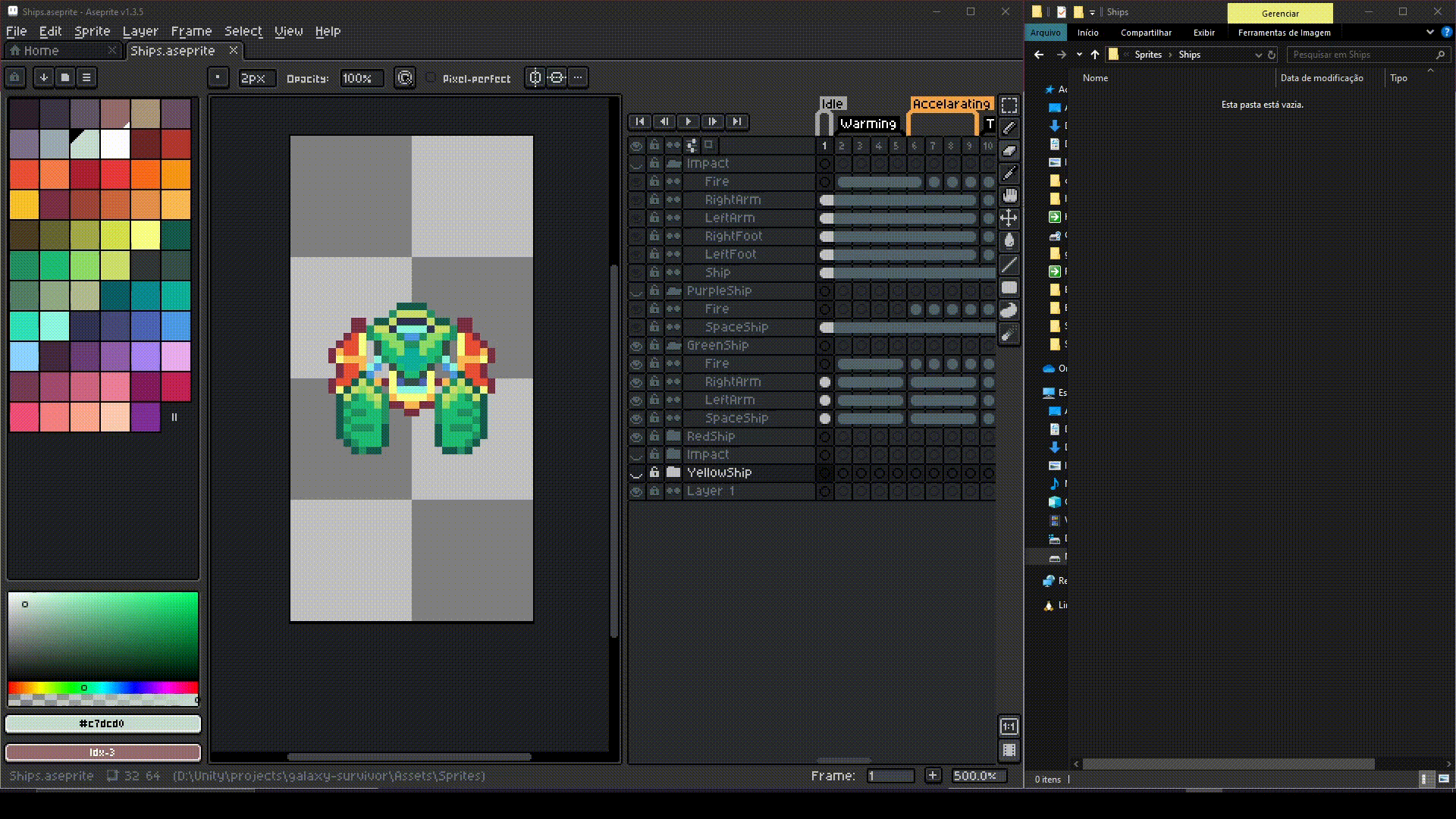Select the Eraser tool

pyautogui.click(x=1009, y=151)
